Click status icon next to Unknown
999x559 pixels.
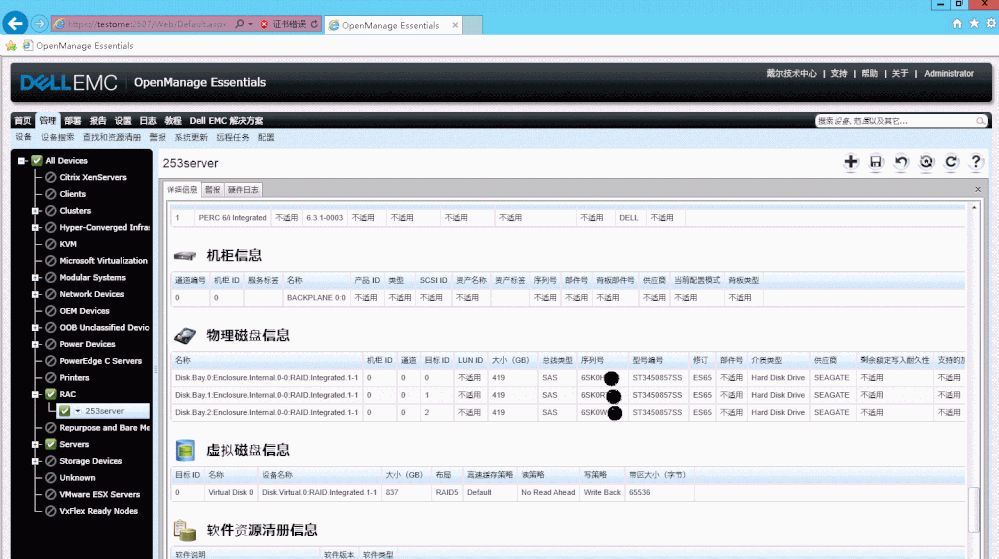tap(51, 477)
